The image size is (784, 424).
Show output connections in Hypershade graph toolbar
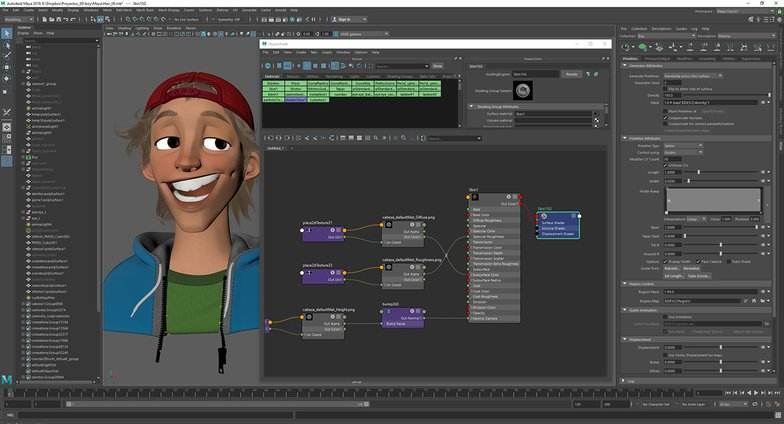click(288, 138)
